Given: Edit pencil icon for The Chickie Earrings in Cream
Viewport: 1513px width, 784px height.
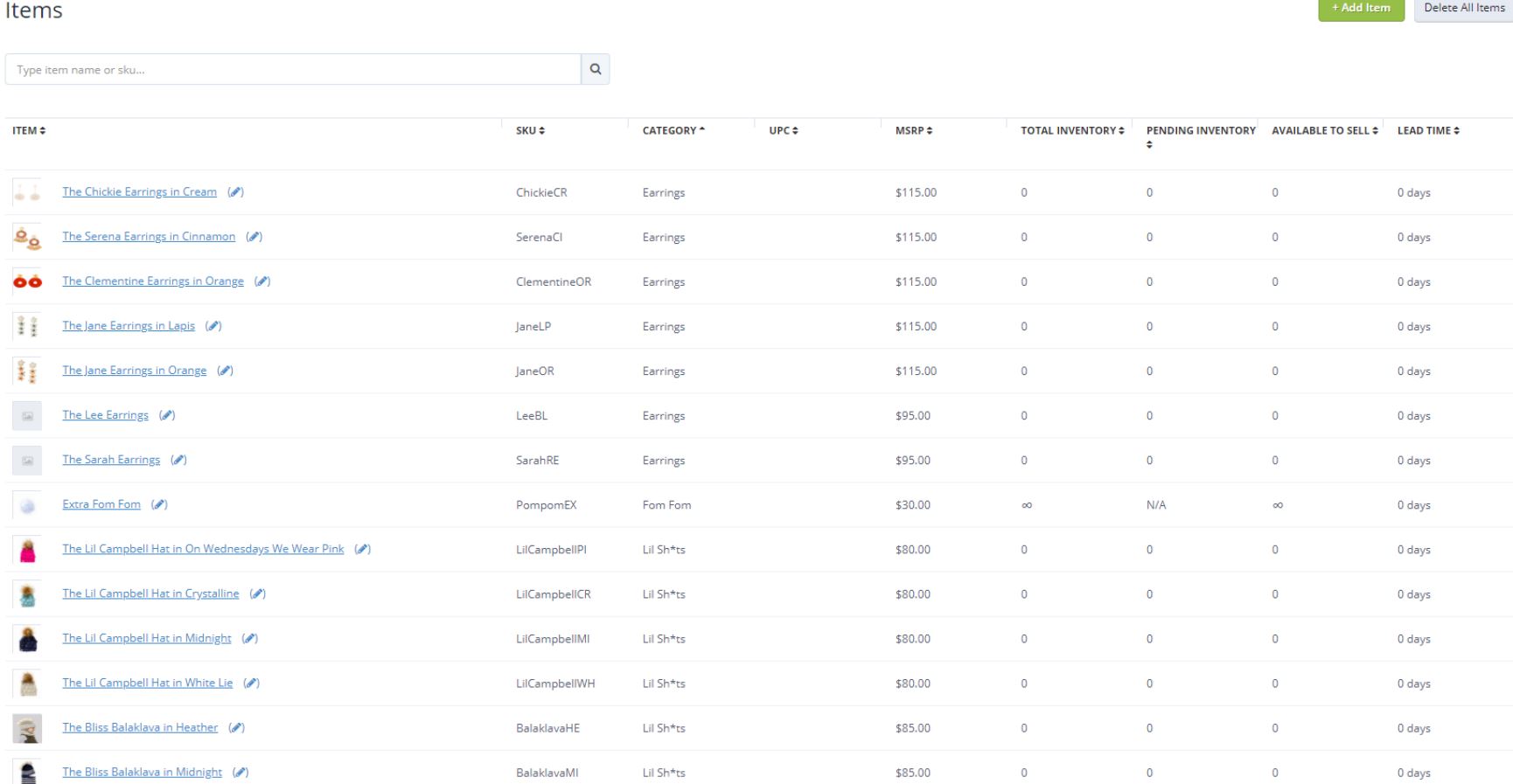Looking at the screenshot, I should tap(236, 192).
